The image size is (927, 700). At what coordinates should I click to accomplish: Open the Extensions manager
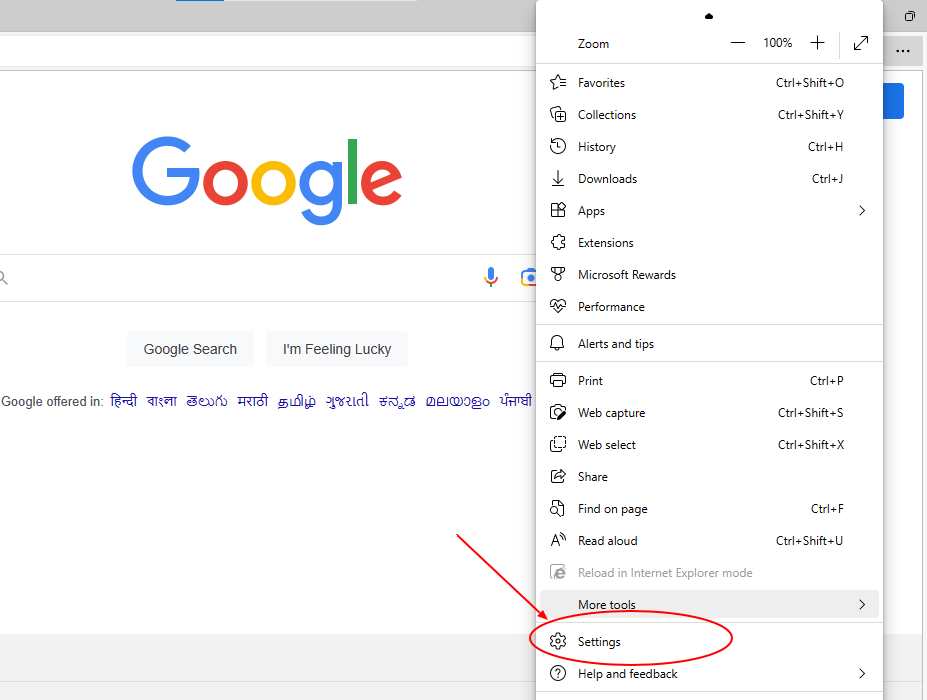point(606,242)
